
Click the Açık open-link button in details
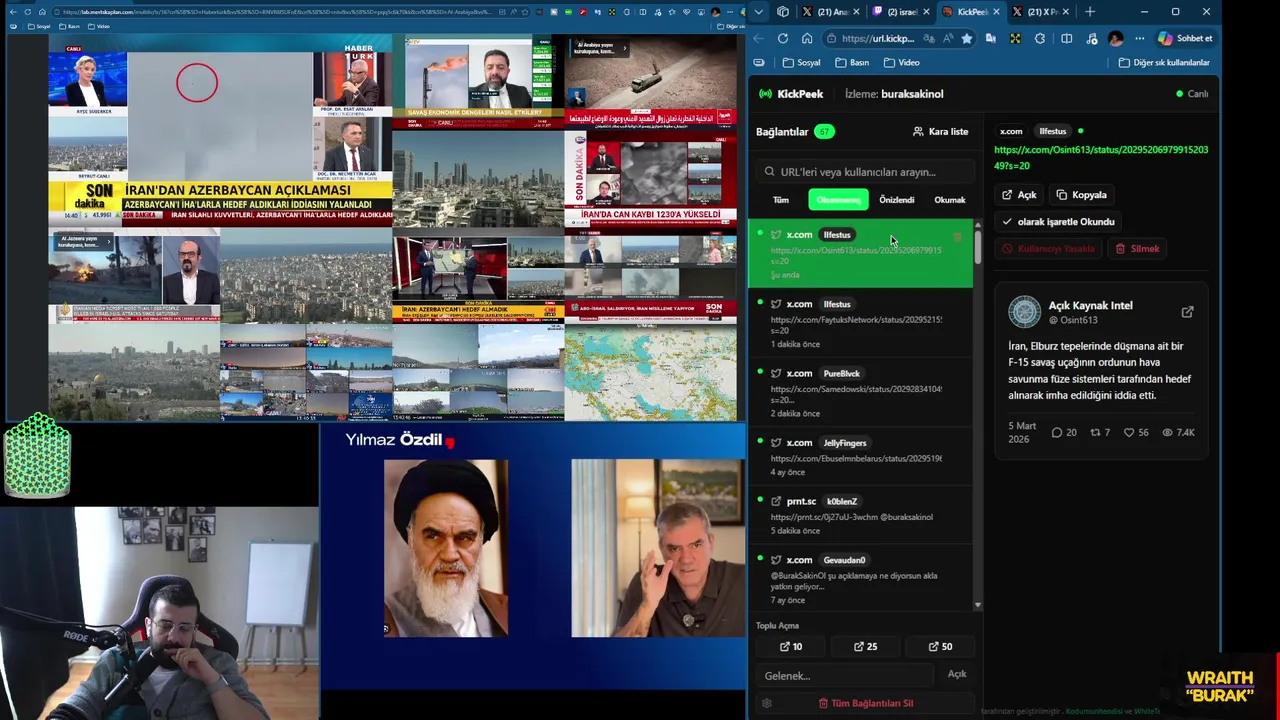(1019, 195)
